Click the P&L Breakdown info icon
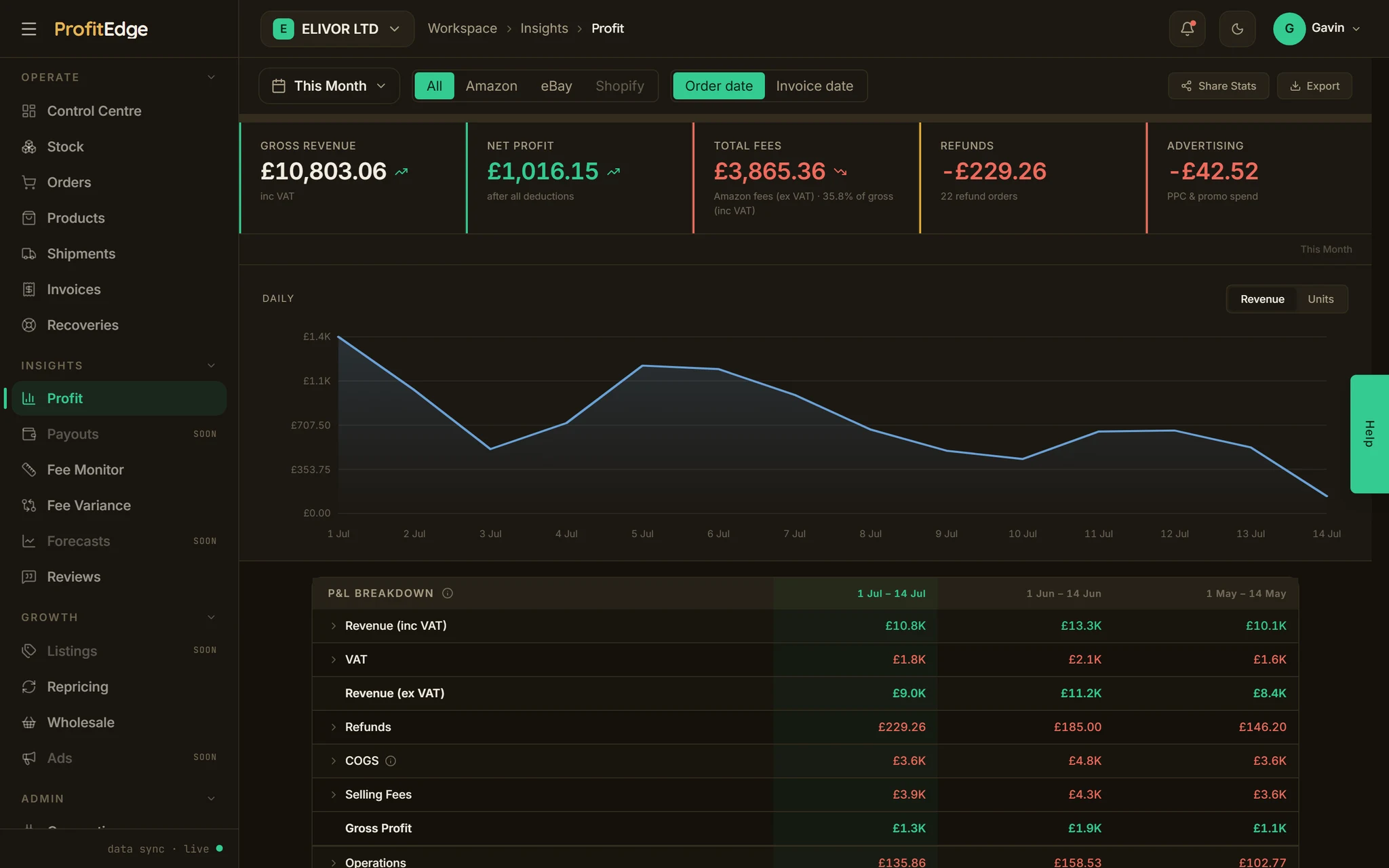Viewport: 1389px width, 868px height. click(x=448, y=593)
